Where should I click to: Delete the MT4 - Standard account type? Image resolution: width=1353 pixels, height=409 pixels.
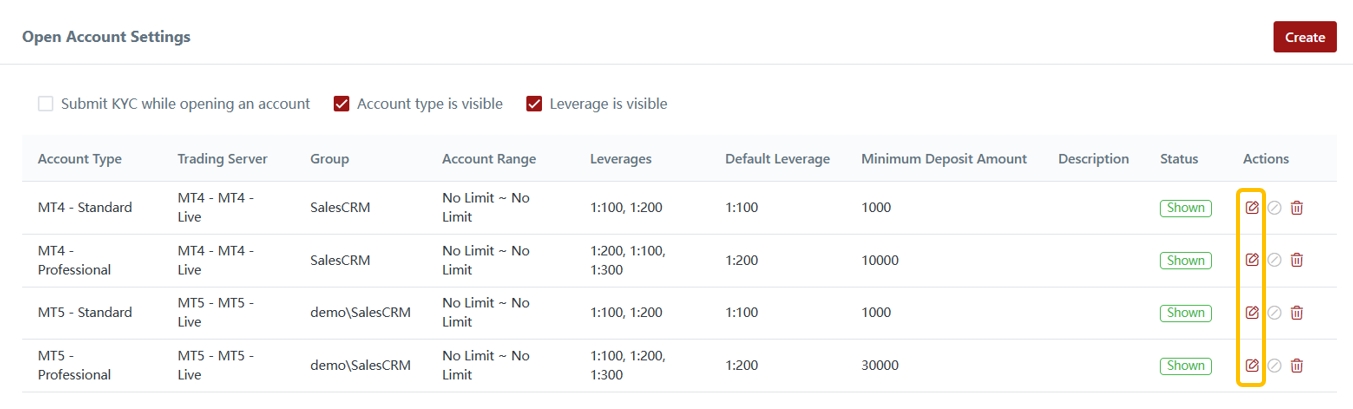tap(1297, 208)
